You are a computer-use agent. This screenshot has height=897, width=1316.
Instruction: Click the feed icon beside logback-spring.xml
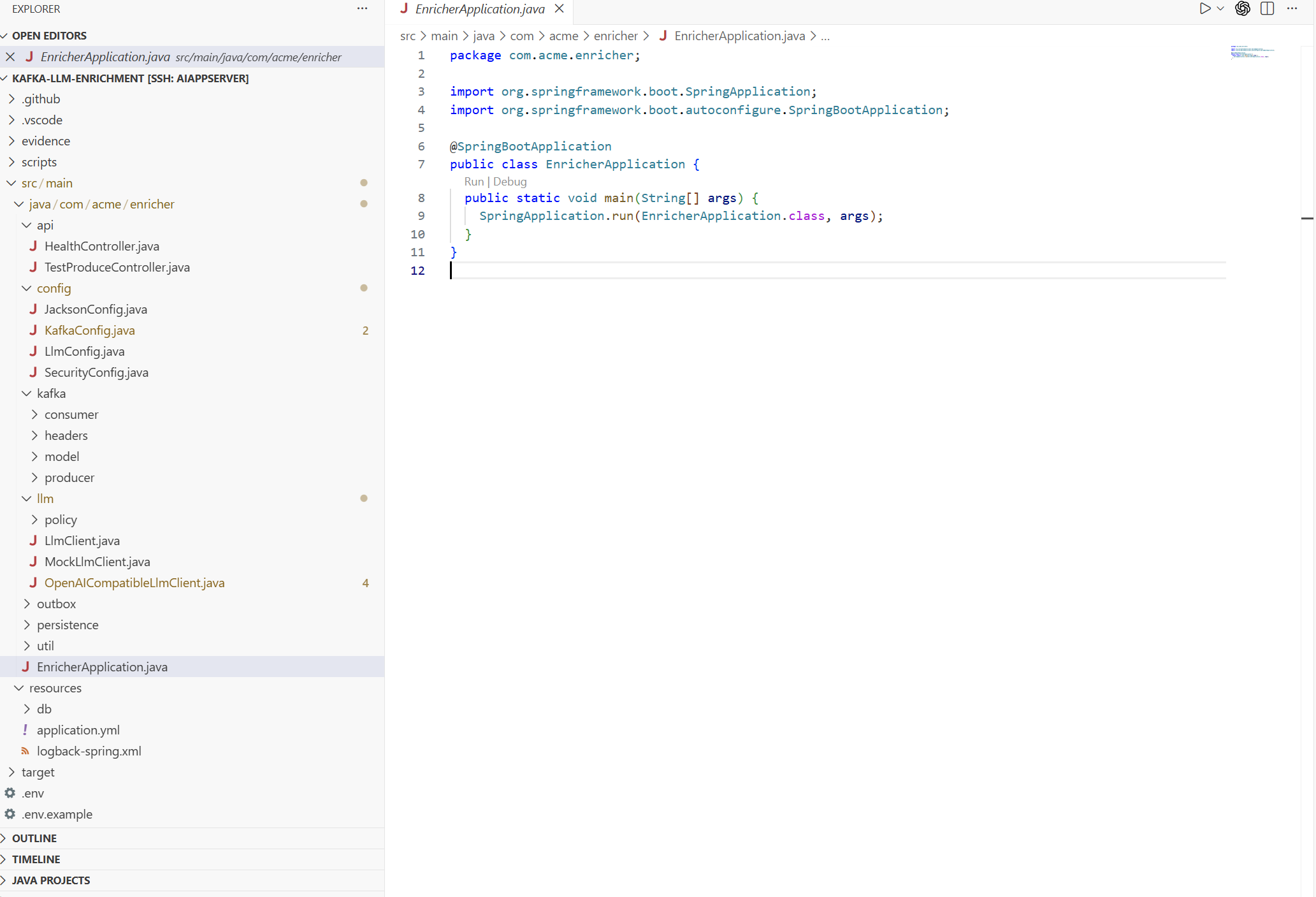(25, 751)
